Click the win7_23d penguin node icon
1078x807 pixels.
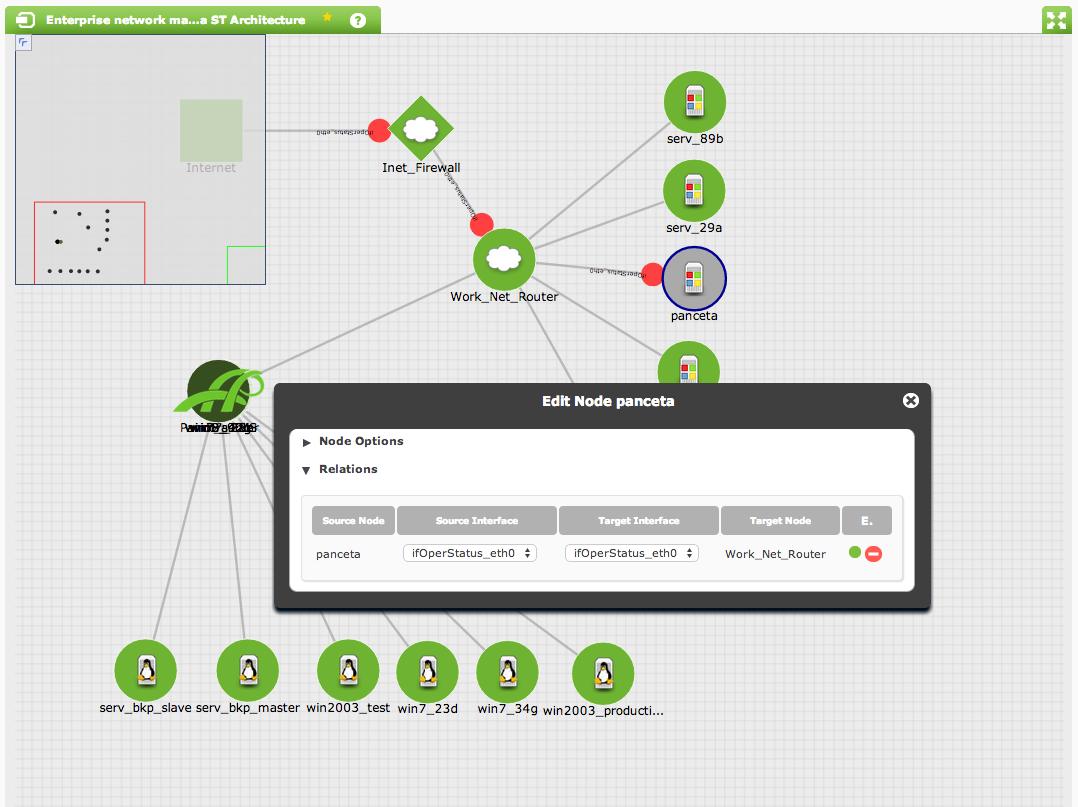[428, 672]
